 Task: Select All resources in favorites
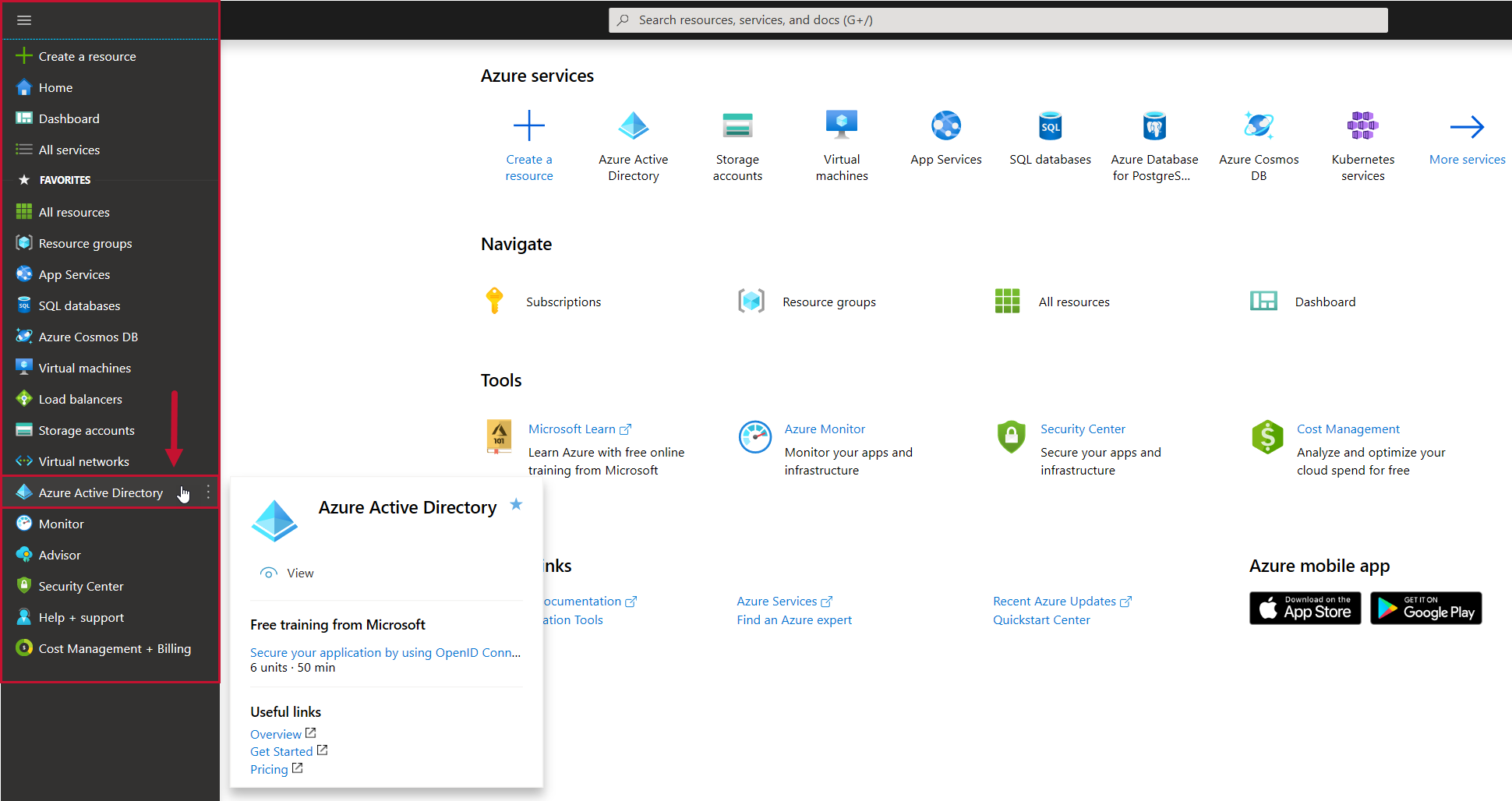pos(74,212)
